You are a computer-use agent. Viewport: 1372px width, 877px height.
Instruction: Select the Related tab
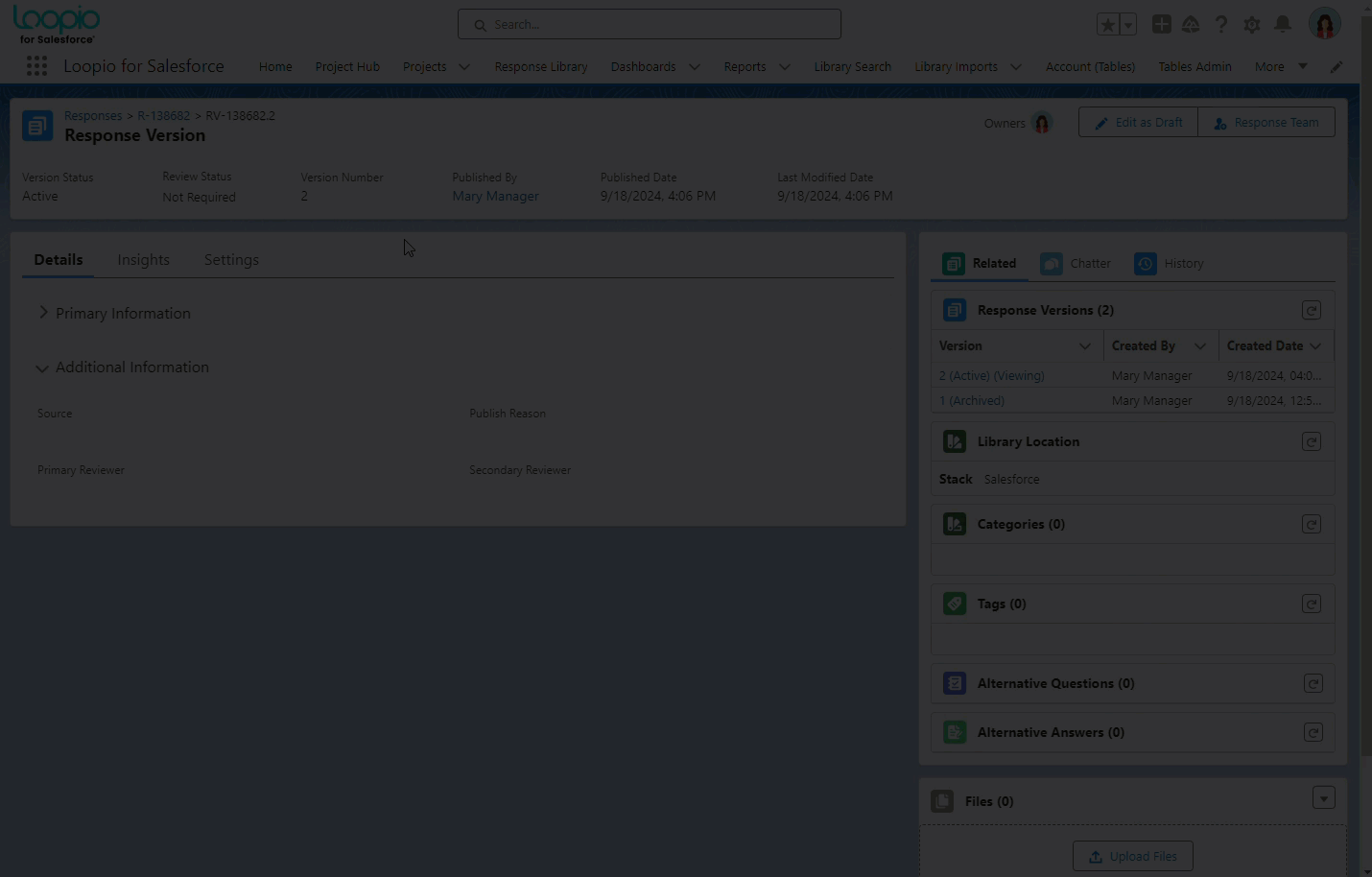[980, 264]
